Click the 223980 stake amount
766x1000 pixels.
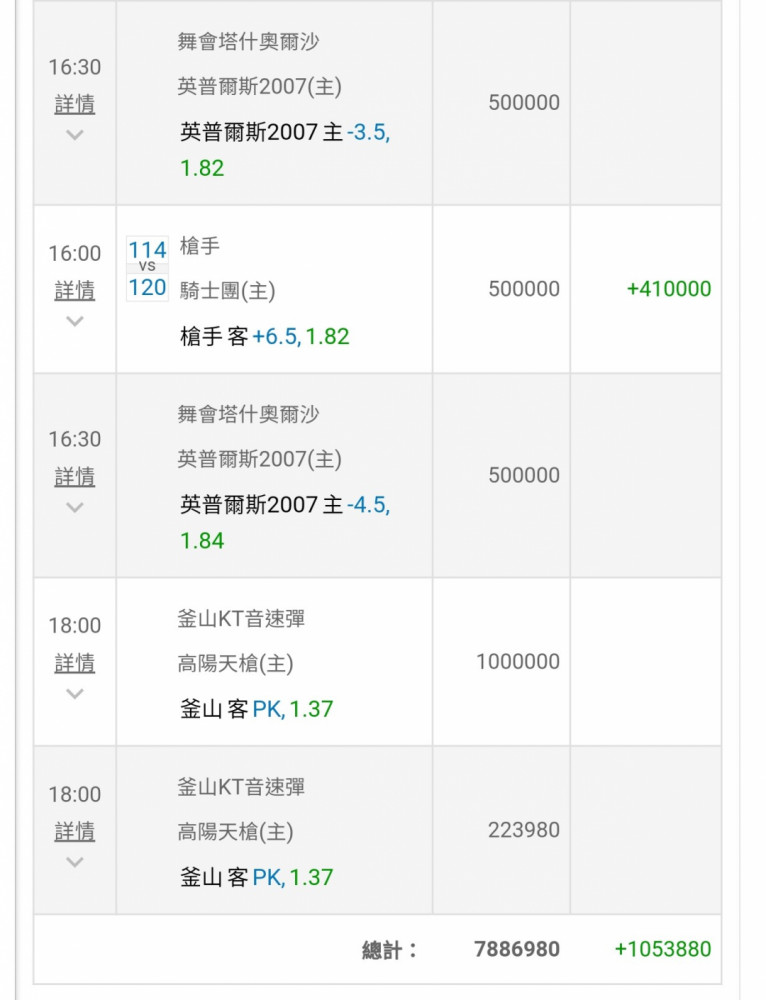tap(524, 830)
